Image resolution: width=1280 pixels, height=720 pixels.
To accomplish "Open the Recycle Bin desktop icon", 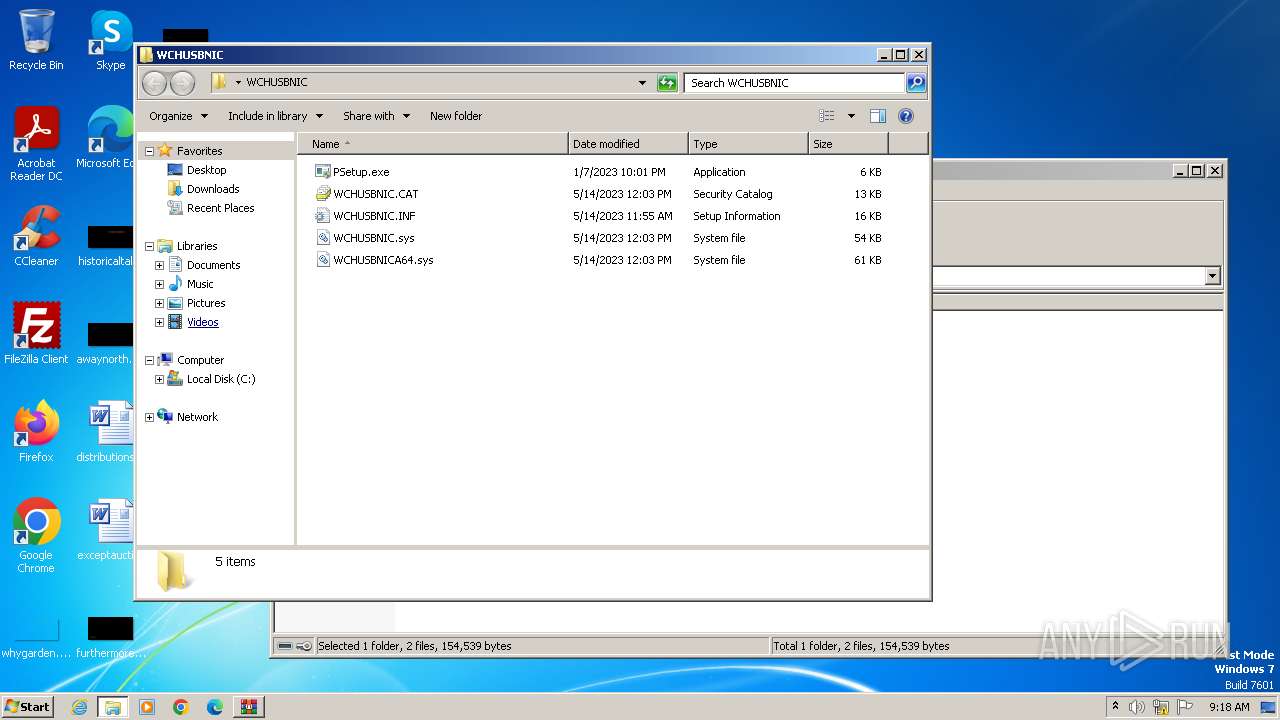I will (x=36, y=40).
